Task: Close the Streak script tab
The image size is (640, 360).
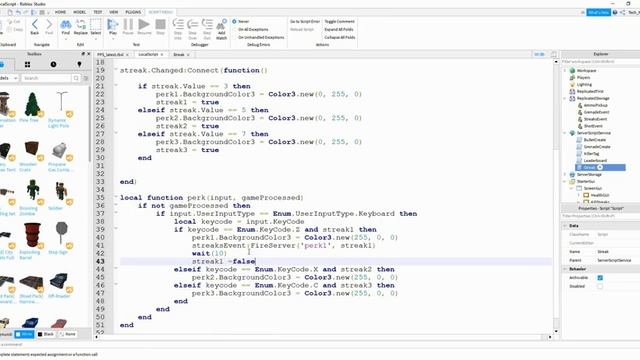Action: tap(188, 55)
